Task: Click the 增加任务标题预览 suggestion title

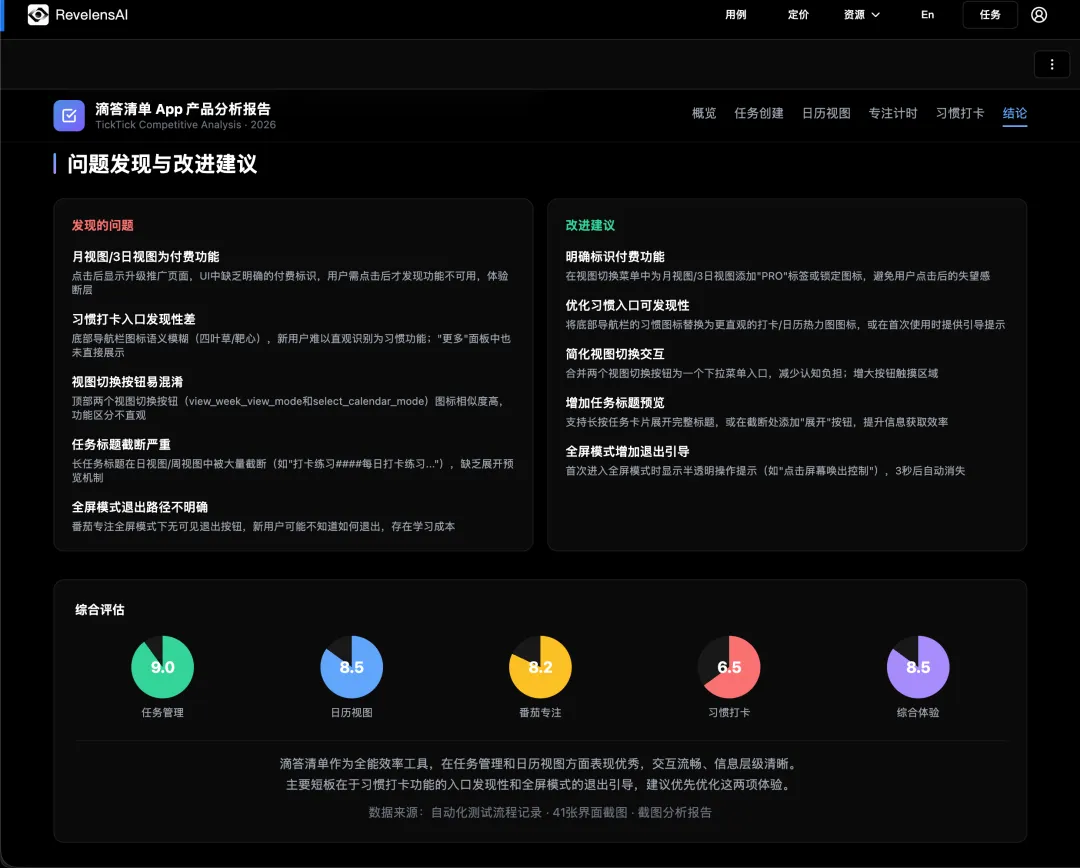Action: [615, 403]
